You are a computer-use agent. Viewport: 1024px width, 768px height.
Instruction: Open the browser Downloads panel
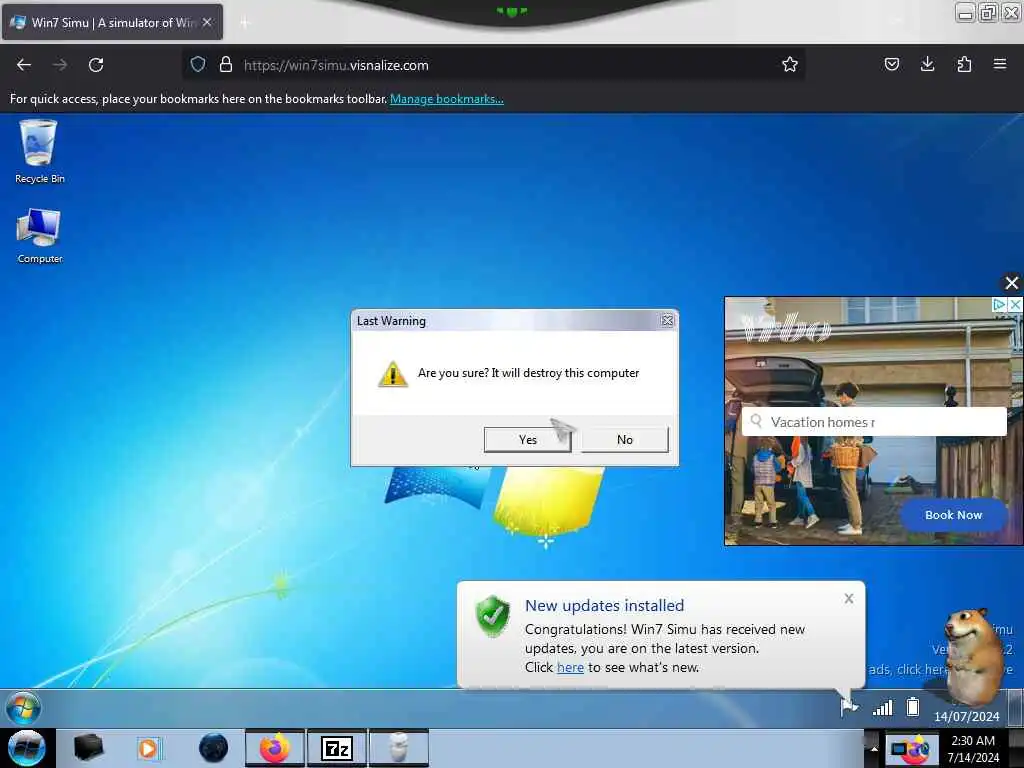[x=927, y=64]
